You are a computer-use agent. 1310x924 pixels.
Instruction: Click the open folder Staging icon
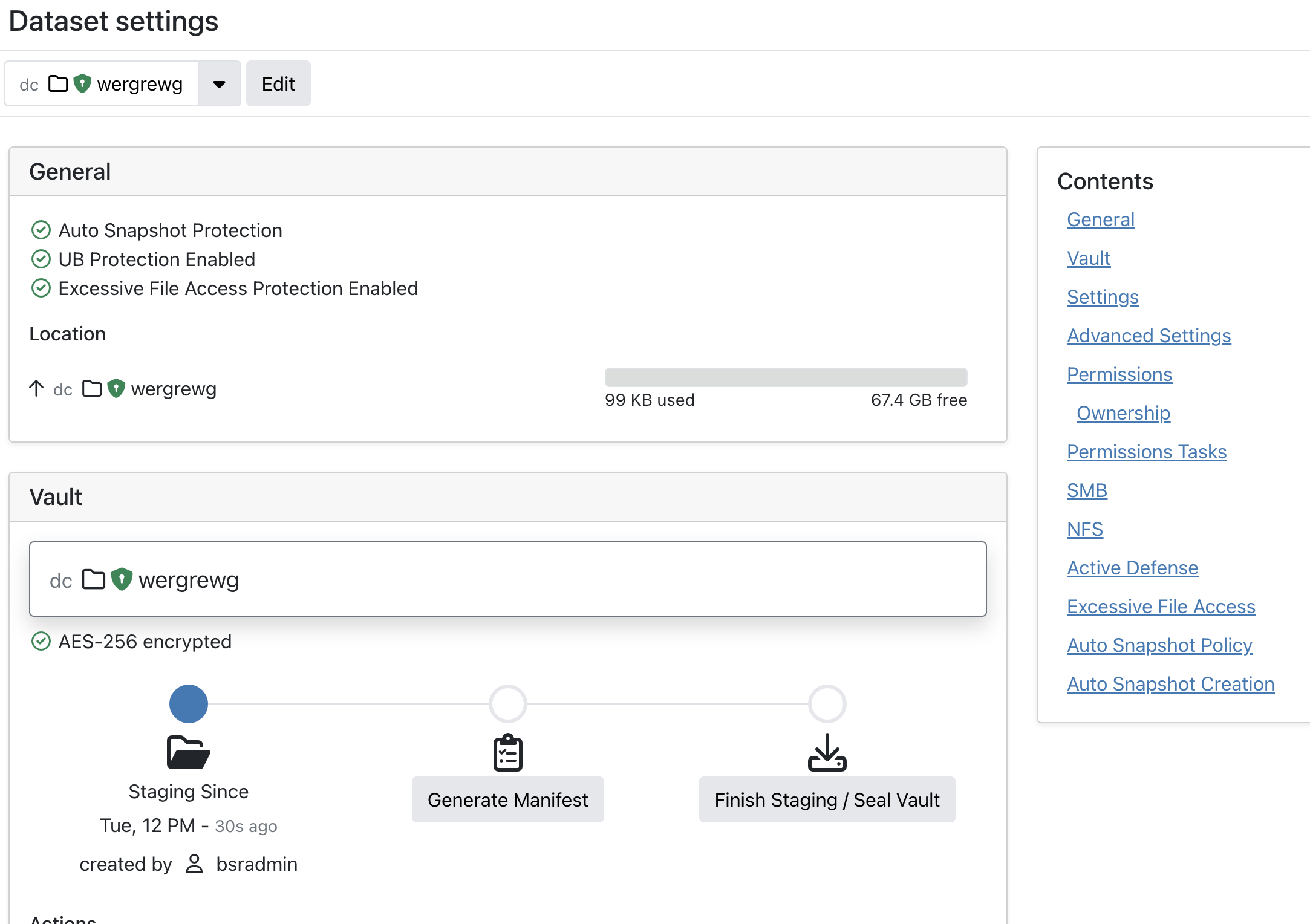(188, 752)
